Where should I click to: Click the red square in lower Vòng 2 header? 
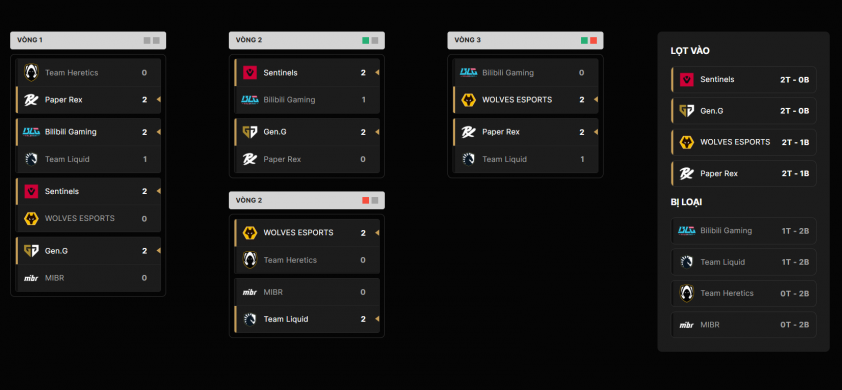pos(366,200)
